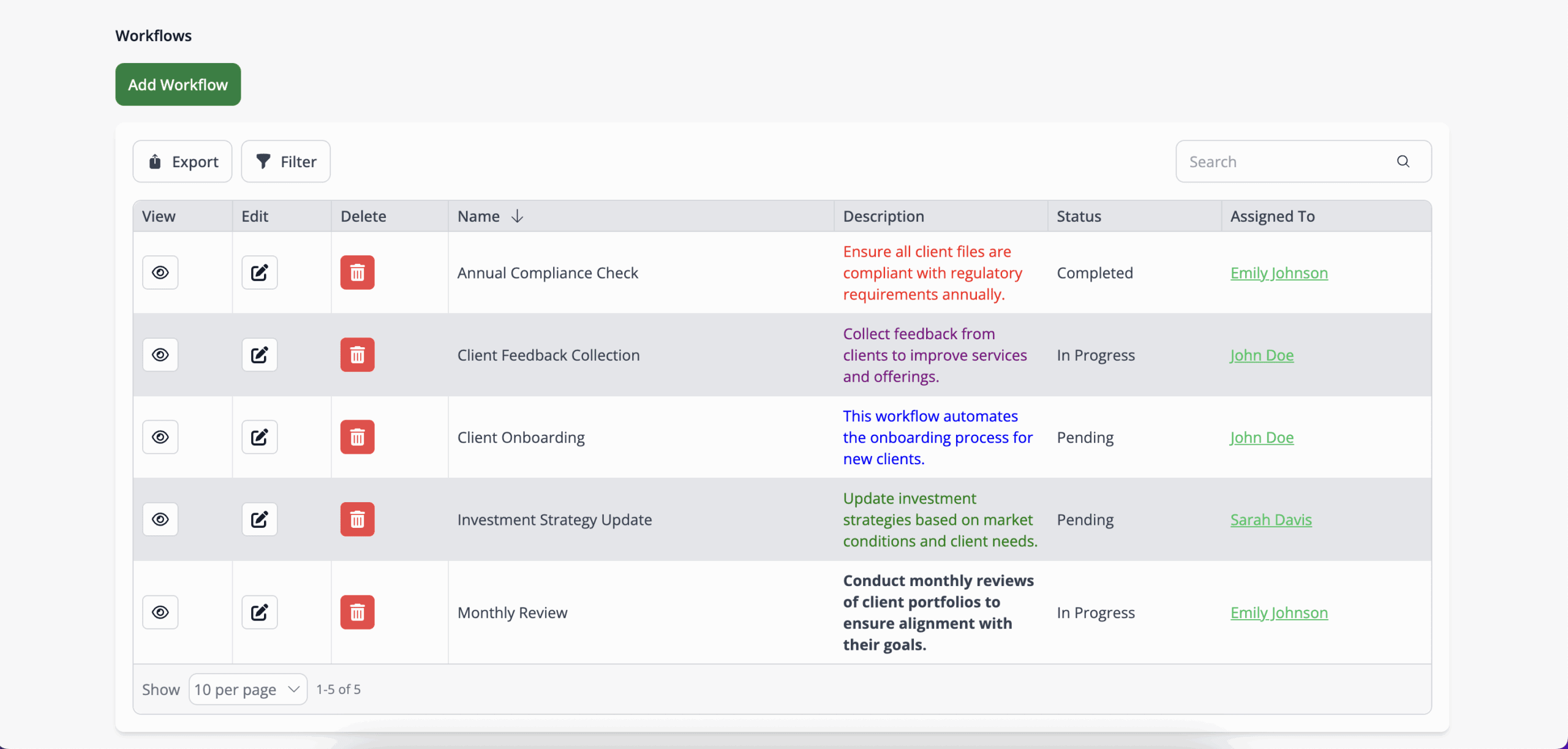Open edit icon for Client Feedback Collection
The width and height of the screenshot is (1568, 749).
click(259, 354)
